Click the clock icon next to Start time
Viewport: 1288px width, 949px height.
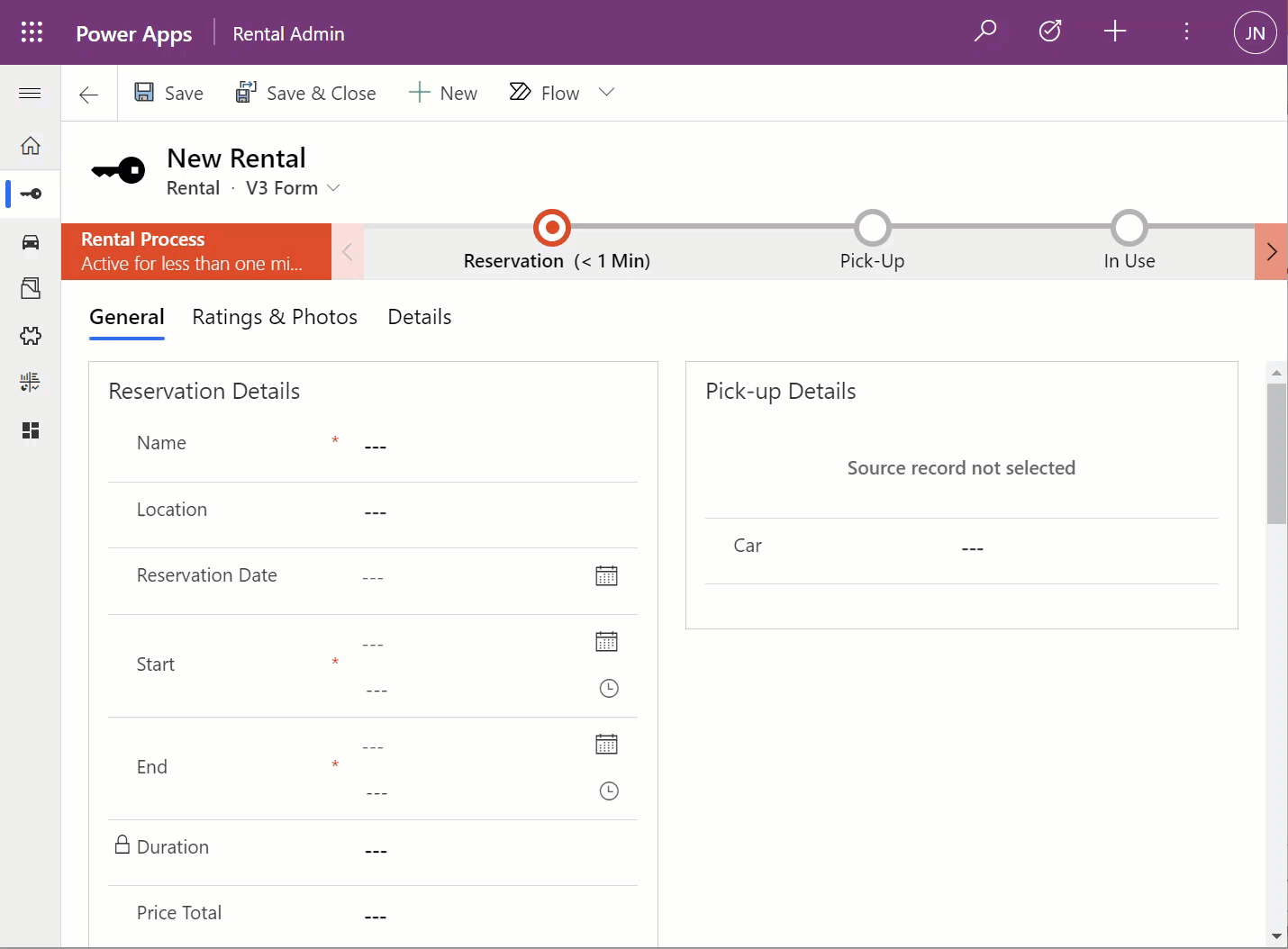pyautogui.click(x=609, y=688)
